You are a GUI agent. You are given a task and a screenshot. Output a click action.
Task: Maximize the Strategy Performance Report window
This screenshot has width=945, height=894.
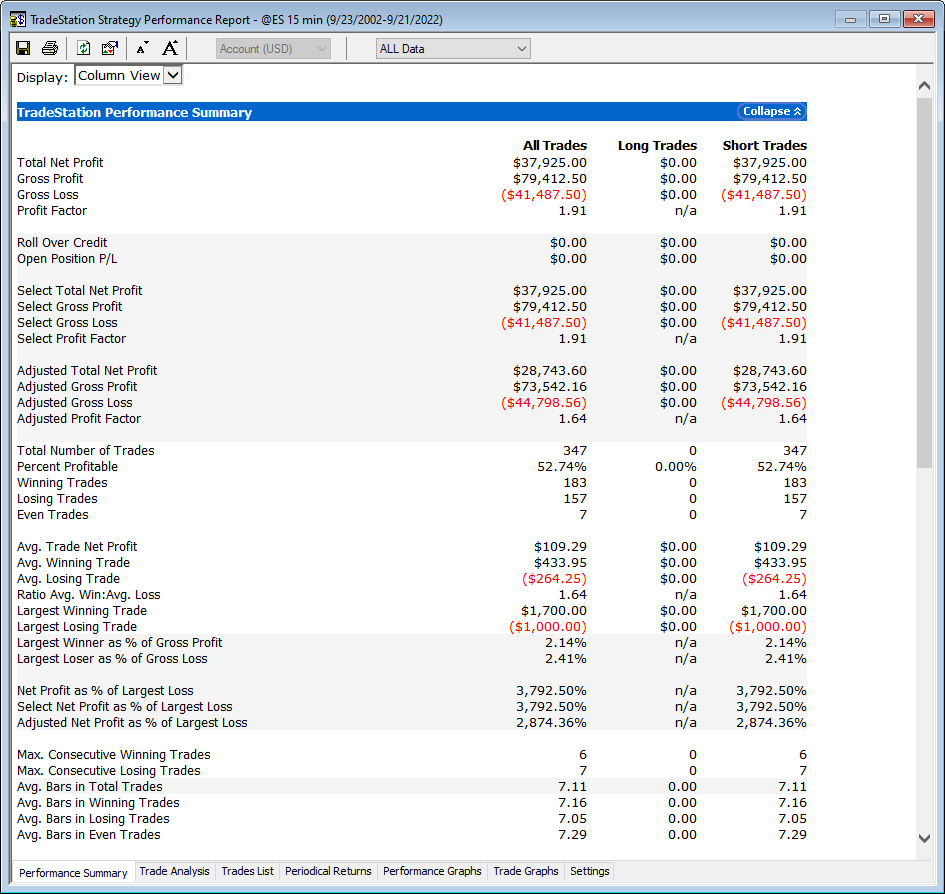pyautogui.click(x=884, y=19)
